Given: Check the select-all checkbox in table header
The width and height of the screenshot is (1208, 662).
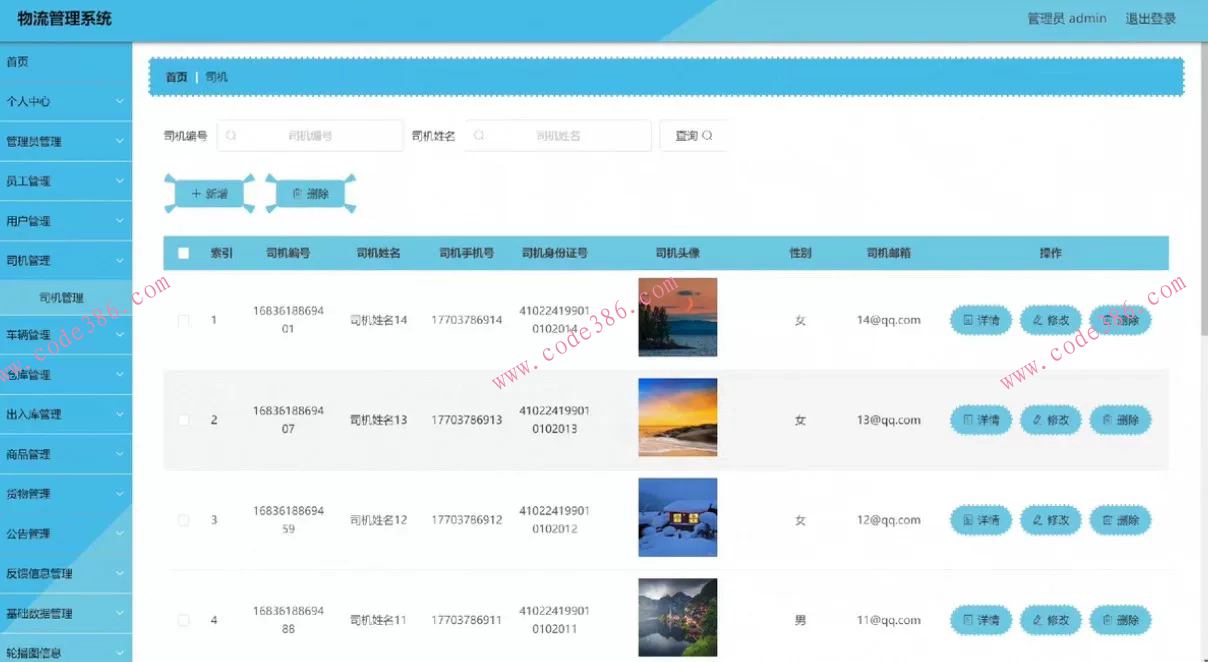Looking at the screenshot, I should click(183, 253).
